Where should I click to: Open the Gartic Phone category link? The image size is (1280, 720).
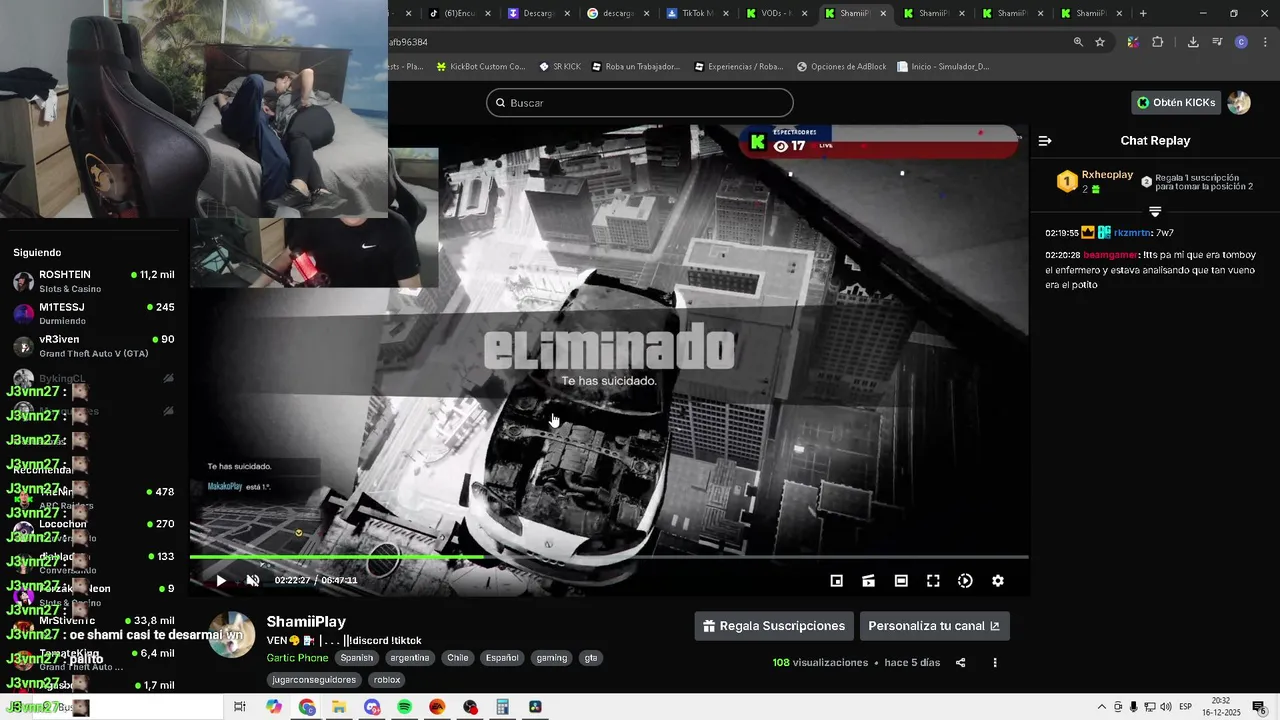coord(297,658)
